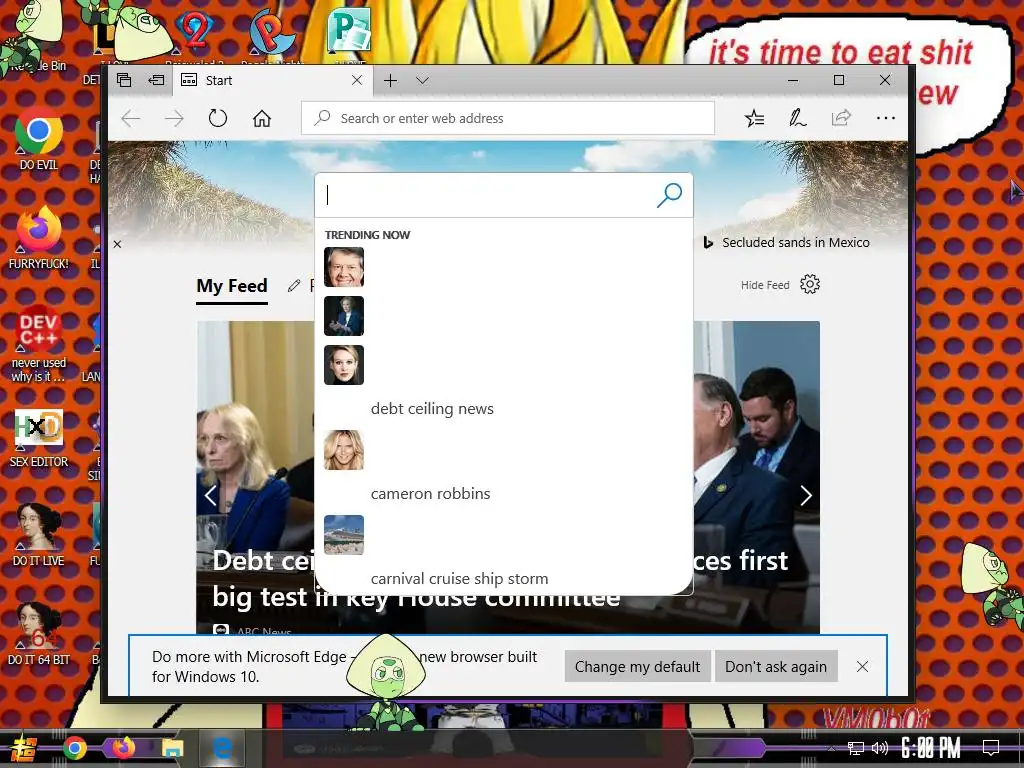Pick the trending thumbnail of the older smiling man

tap(344, 267)
